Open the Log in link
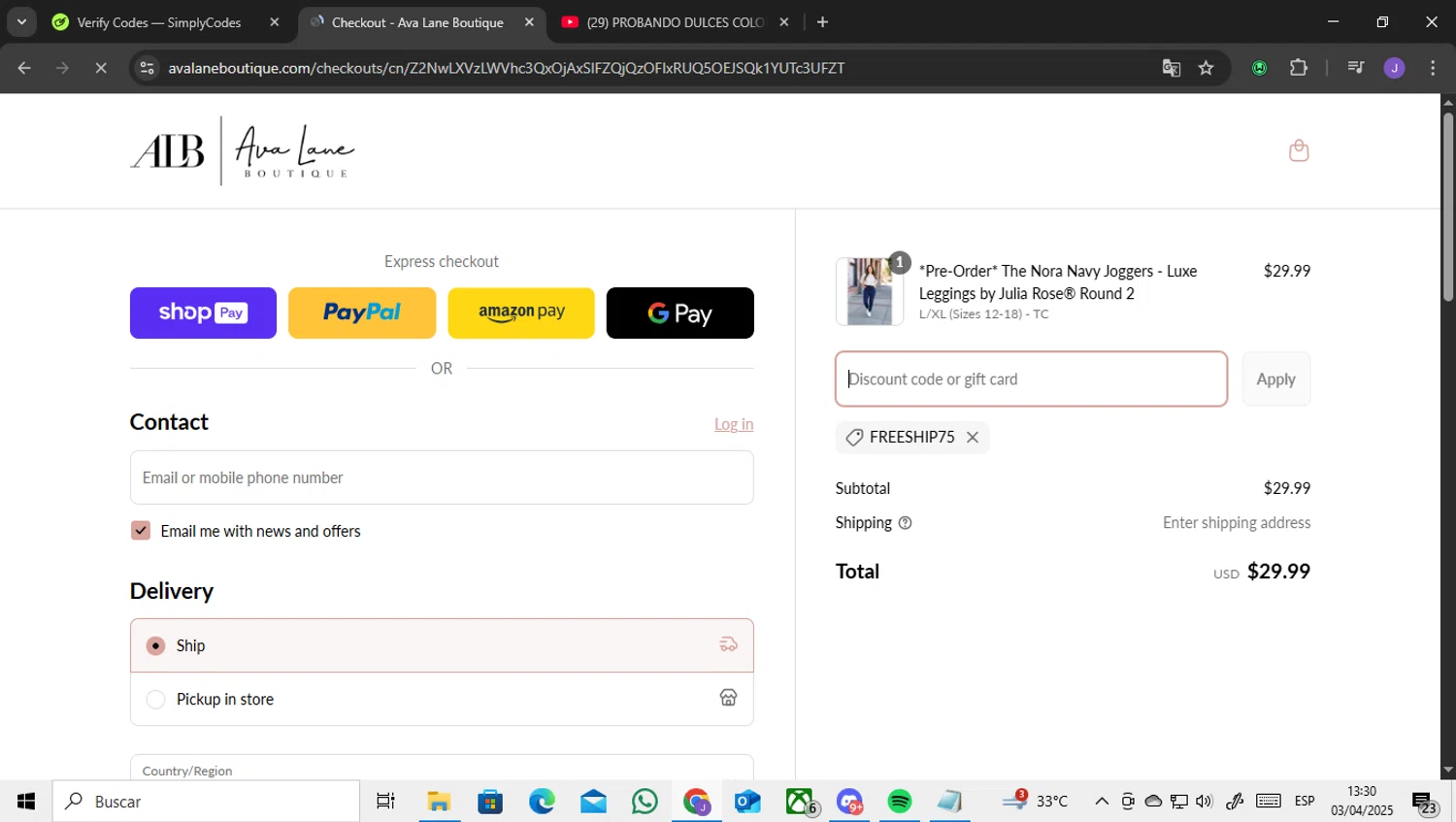The image size is (1456, 822). click(x=734, y=424)
